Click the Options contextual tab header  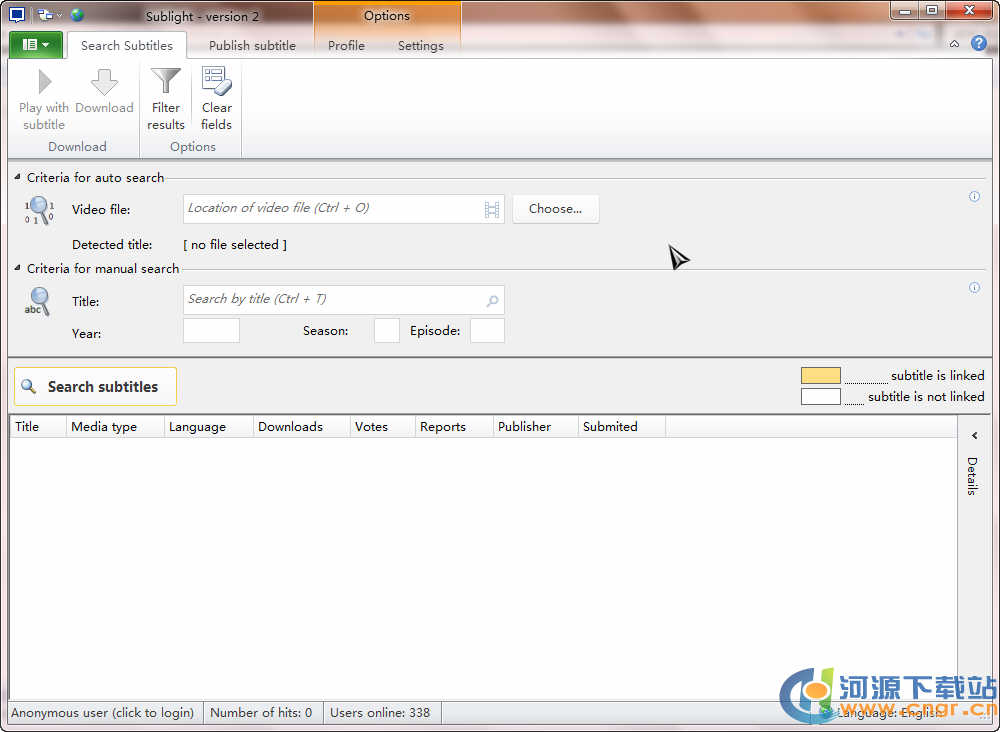pos(386,16)
